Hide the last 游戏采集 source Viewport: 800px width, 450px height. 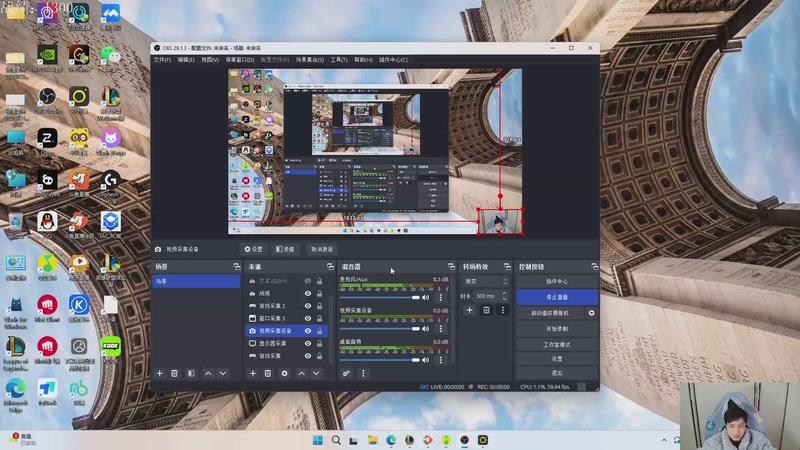308,356
